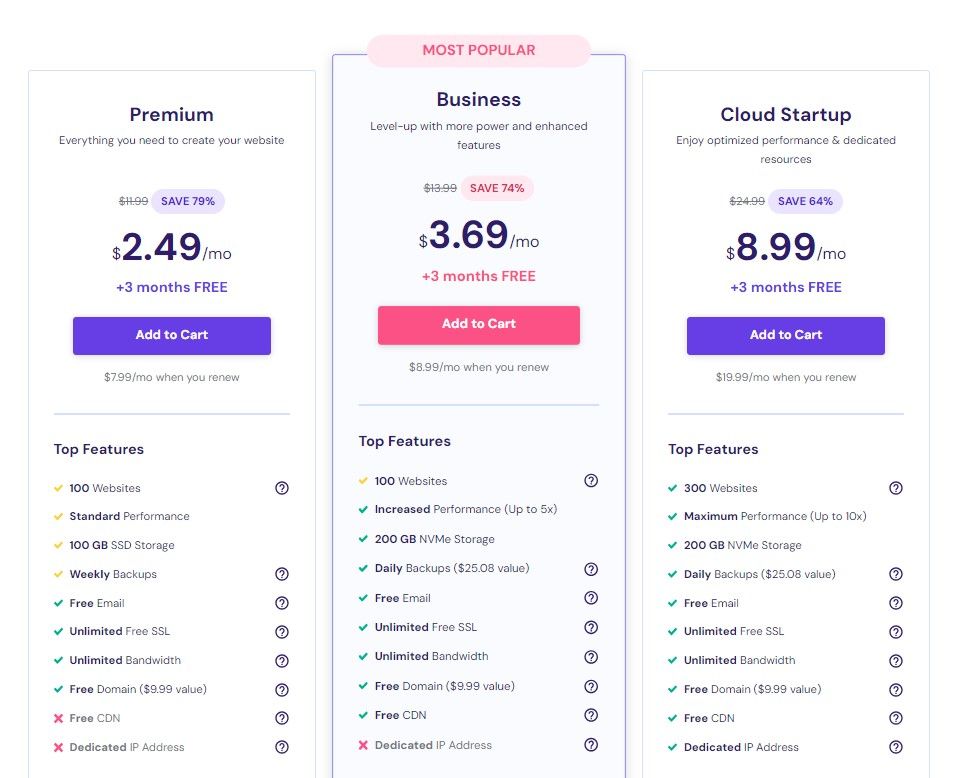
Task: Add the Business plan to cart
Action: (478, 325)
